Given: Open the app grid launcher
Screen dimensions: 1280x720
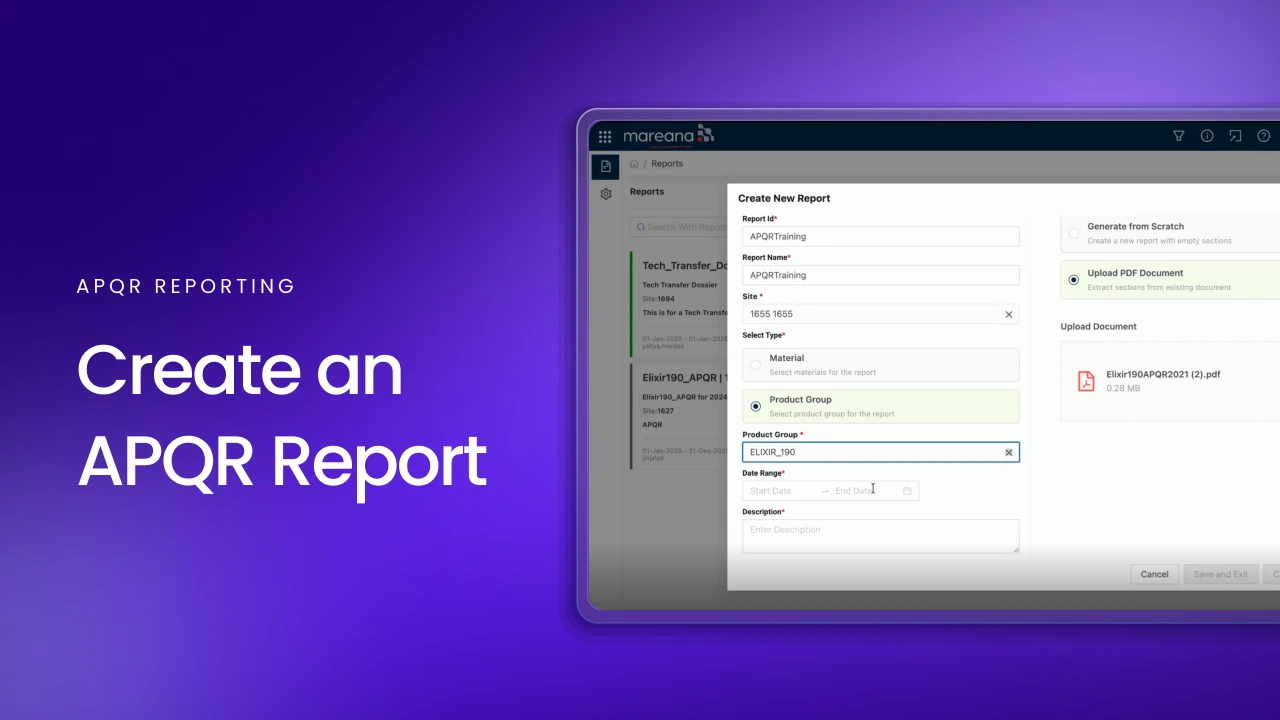Looking at the screenshot, I should 605,137.
